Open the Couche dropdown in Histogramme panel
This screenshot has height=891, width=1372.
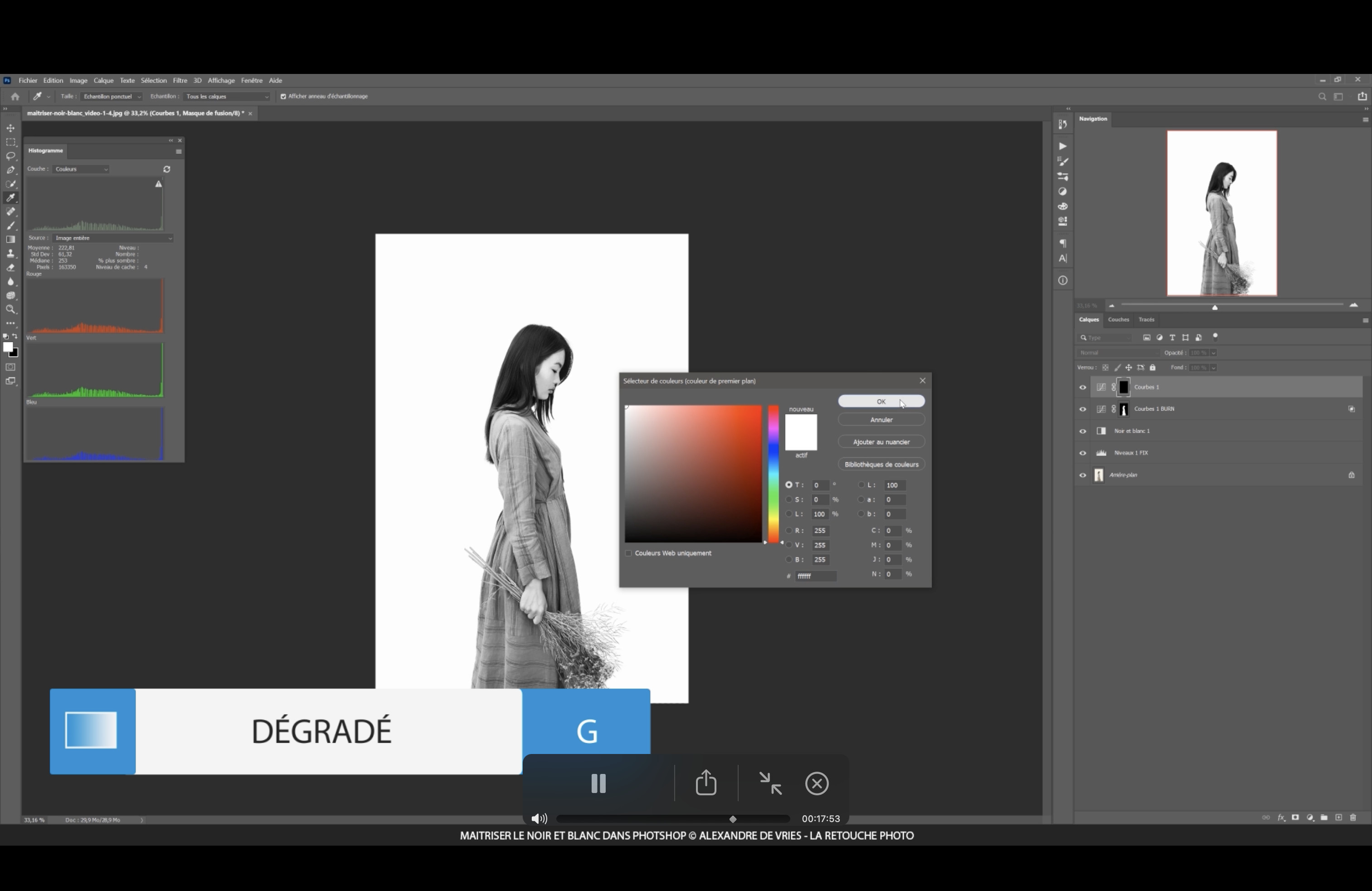[81, 169]
